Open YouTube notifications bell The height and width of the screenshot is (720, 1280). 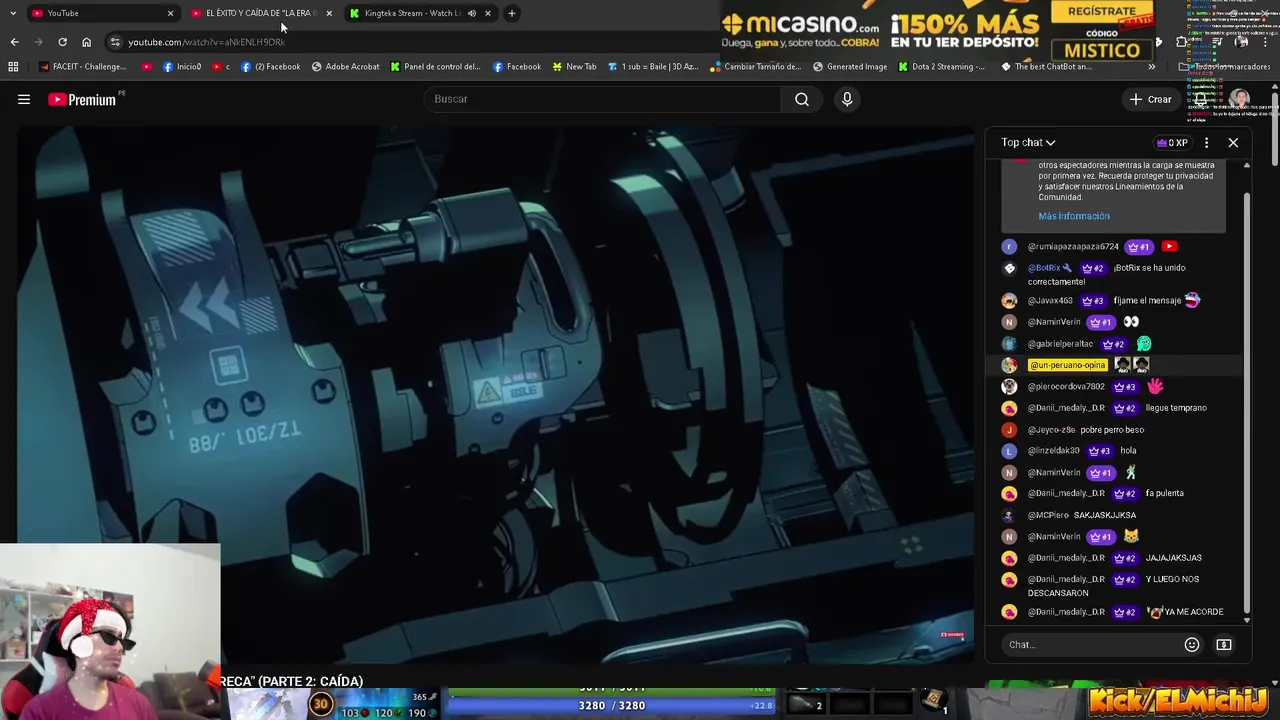[x=1201, y=99]
